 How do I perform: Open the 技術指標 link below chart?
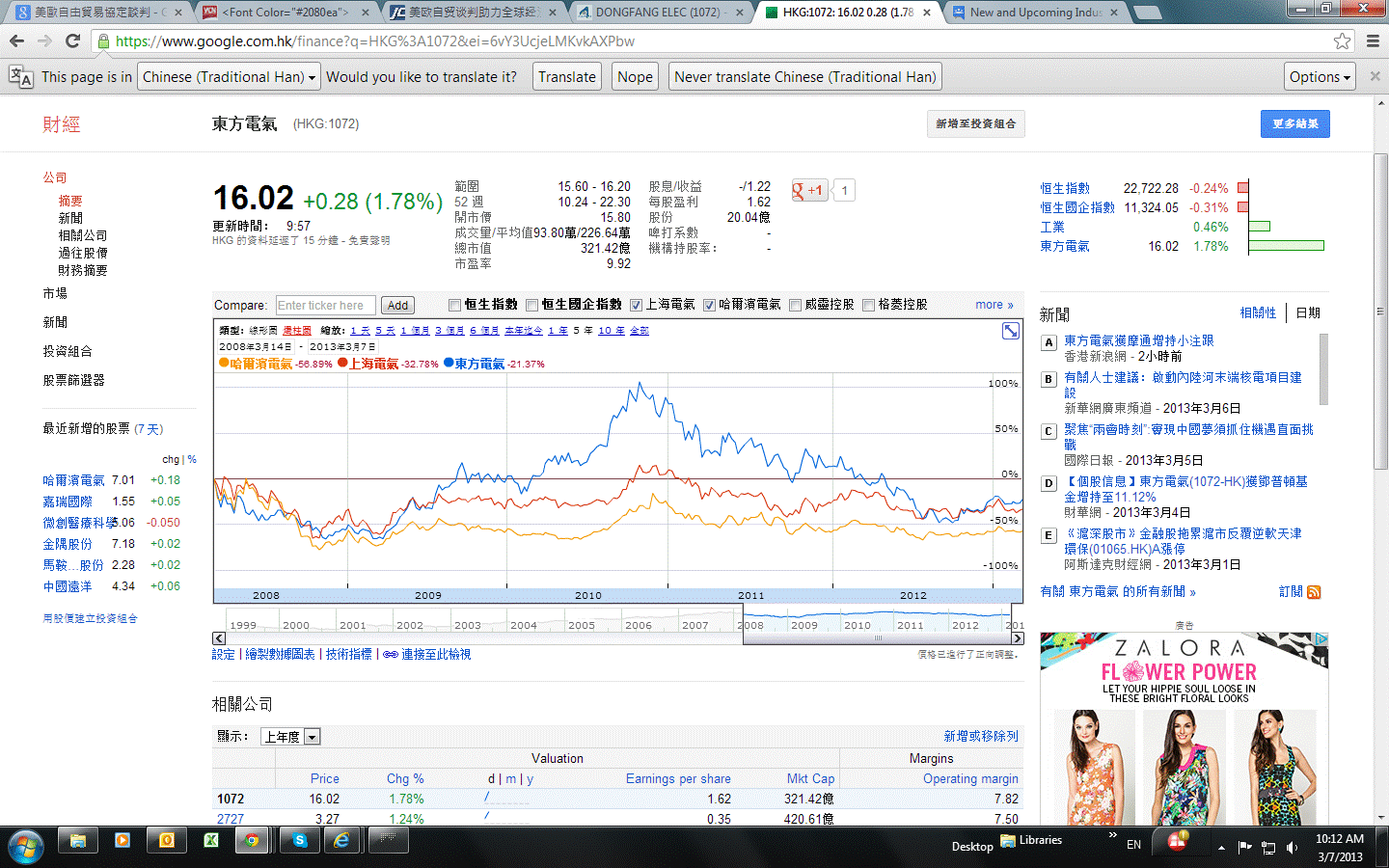(x=348, y=655)
